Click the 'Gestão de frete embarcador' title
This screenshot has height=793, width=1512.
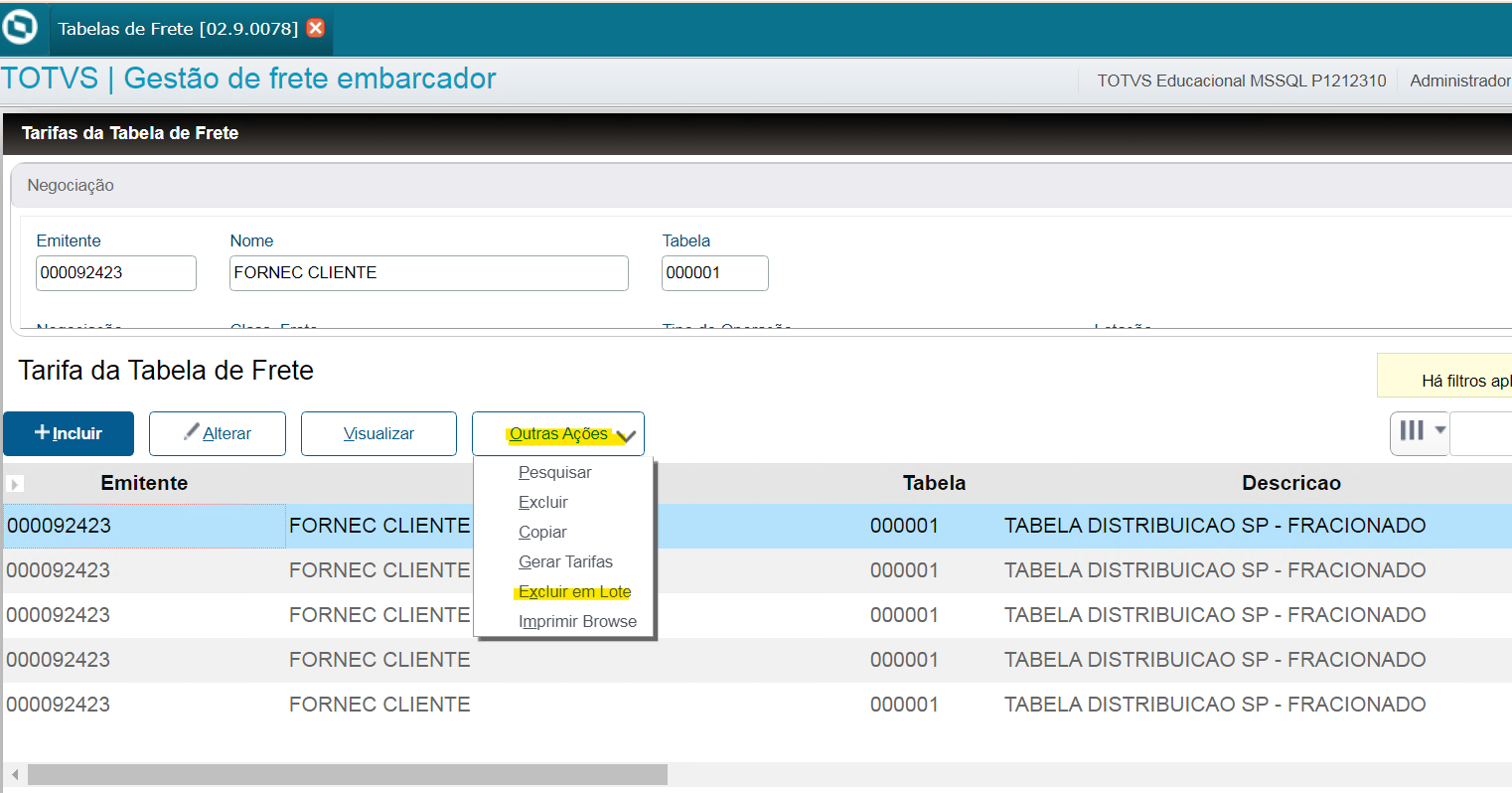click(310, 79)
